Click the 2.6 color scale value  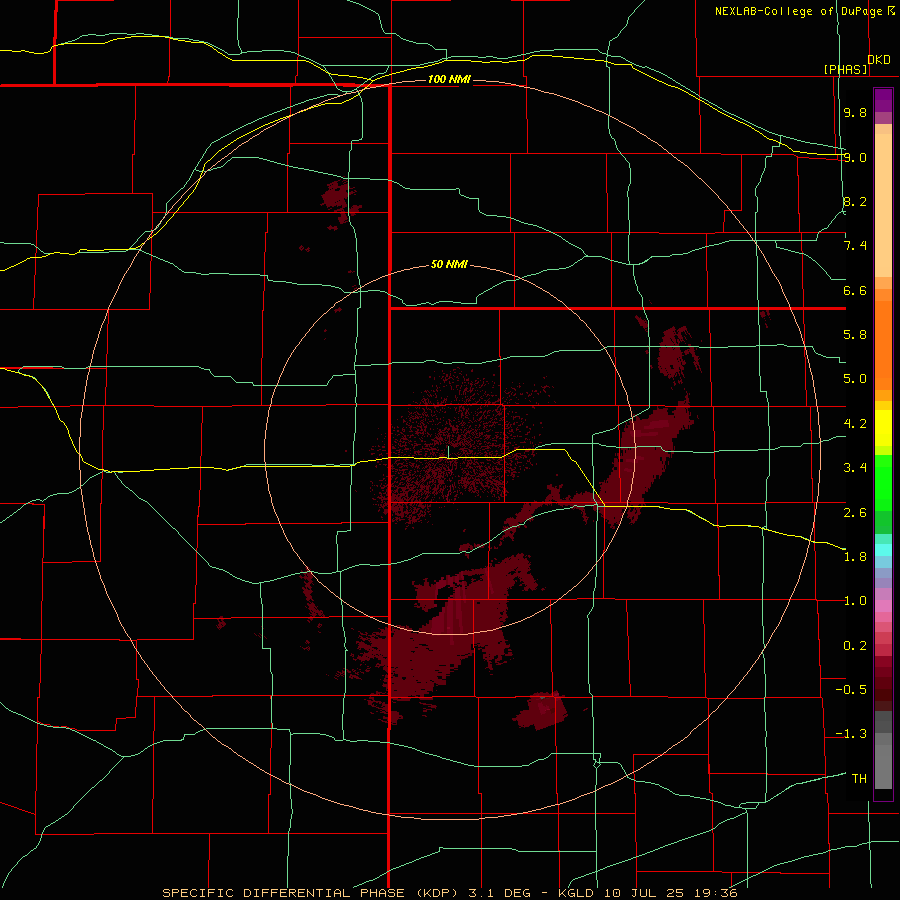pos(855,513)
